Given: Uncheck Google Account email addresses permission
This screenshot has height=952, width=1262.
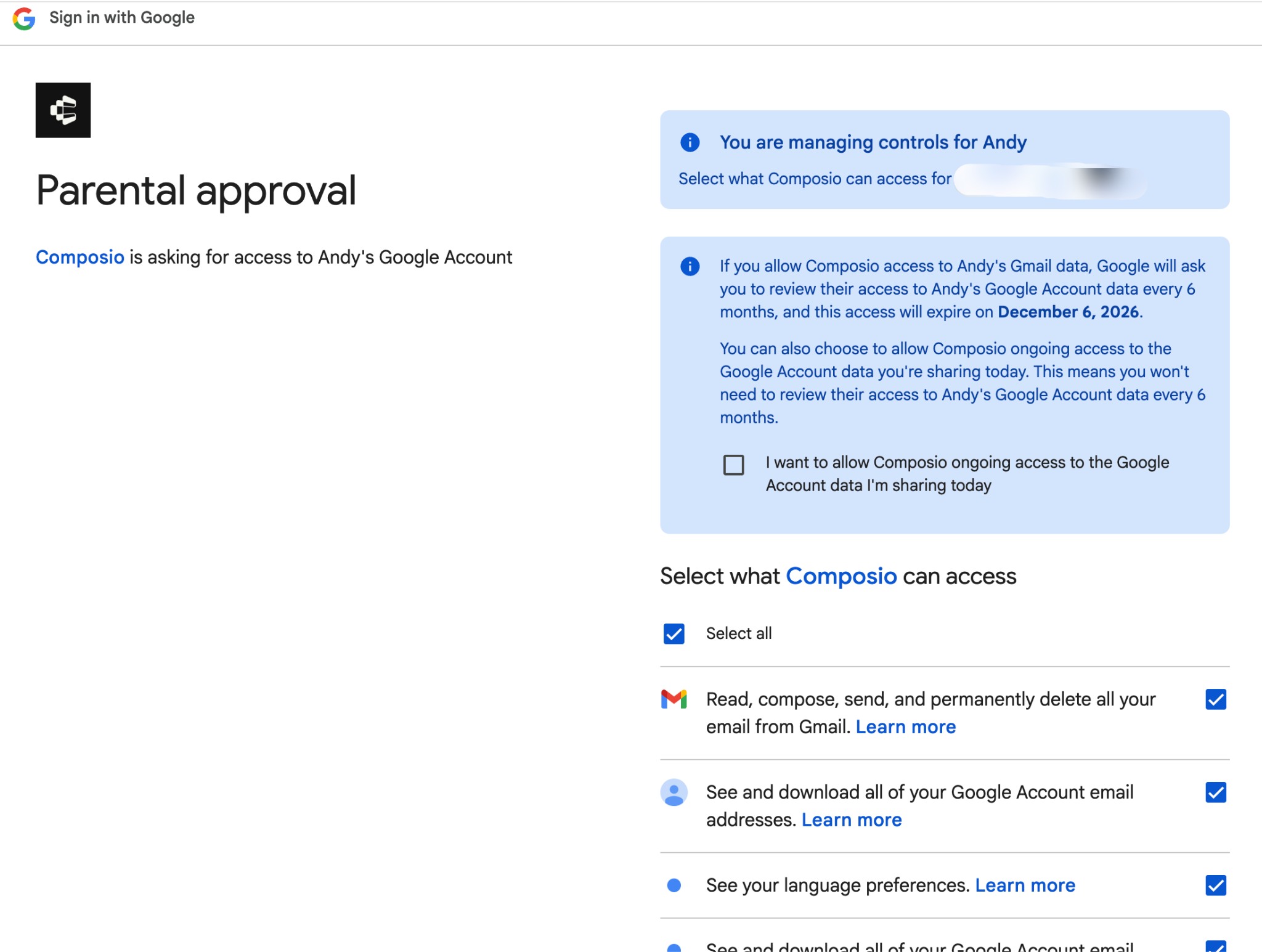Looking at the screenshot, I should [x=1216, y=792].
